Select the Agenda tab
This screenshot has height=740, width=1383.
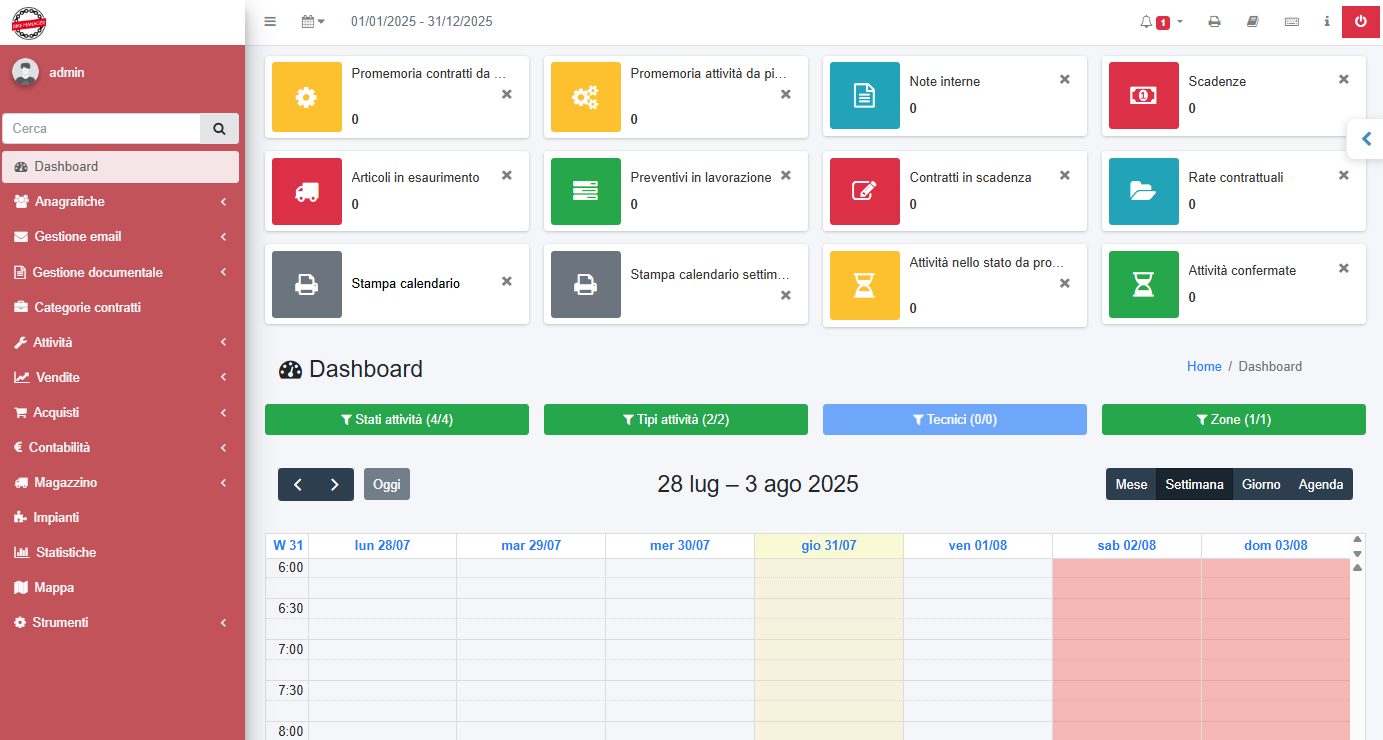[x=1320, y=484]
